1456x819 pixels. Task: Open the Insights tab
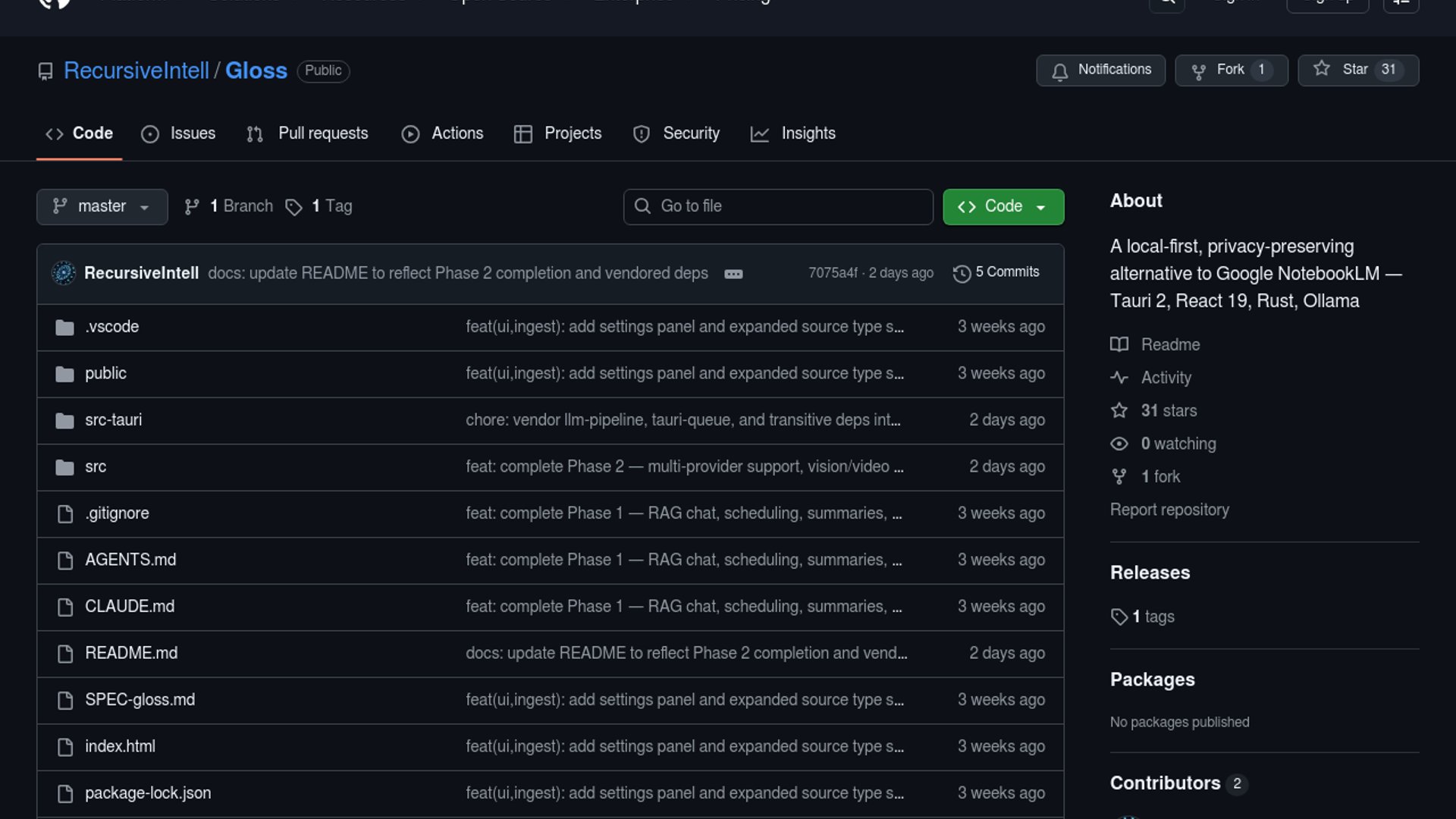pos(793,133)
